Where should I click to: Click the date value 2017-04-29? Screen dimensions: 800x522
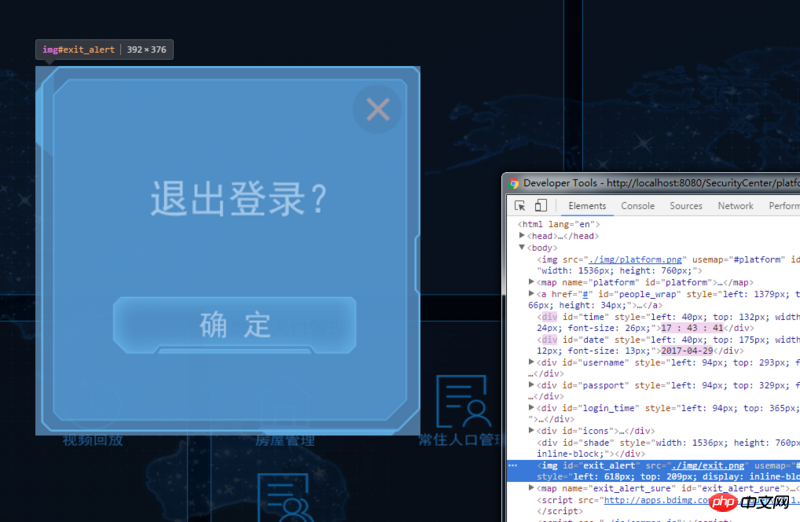click(x=687, y=351)
